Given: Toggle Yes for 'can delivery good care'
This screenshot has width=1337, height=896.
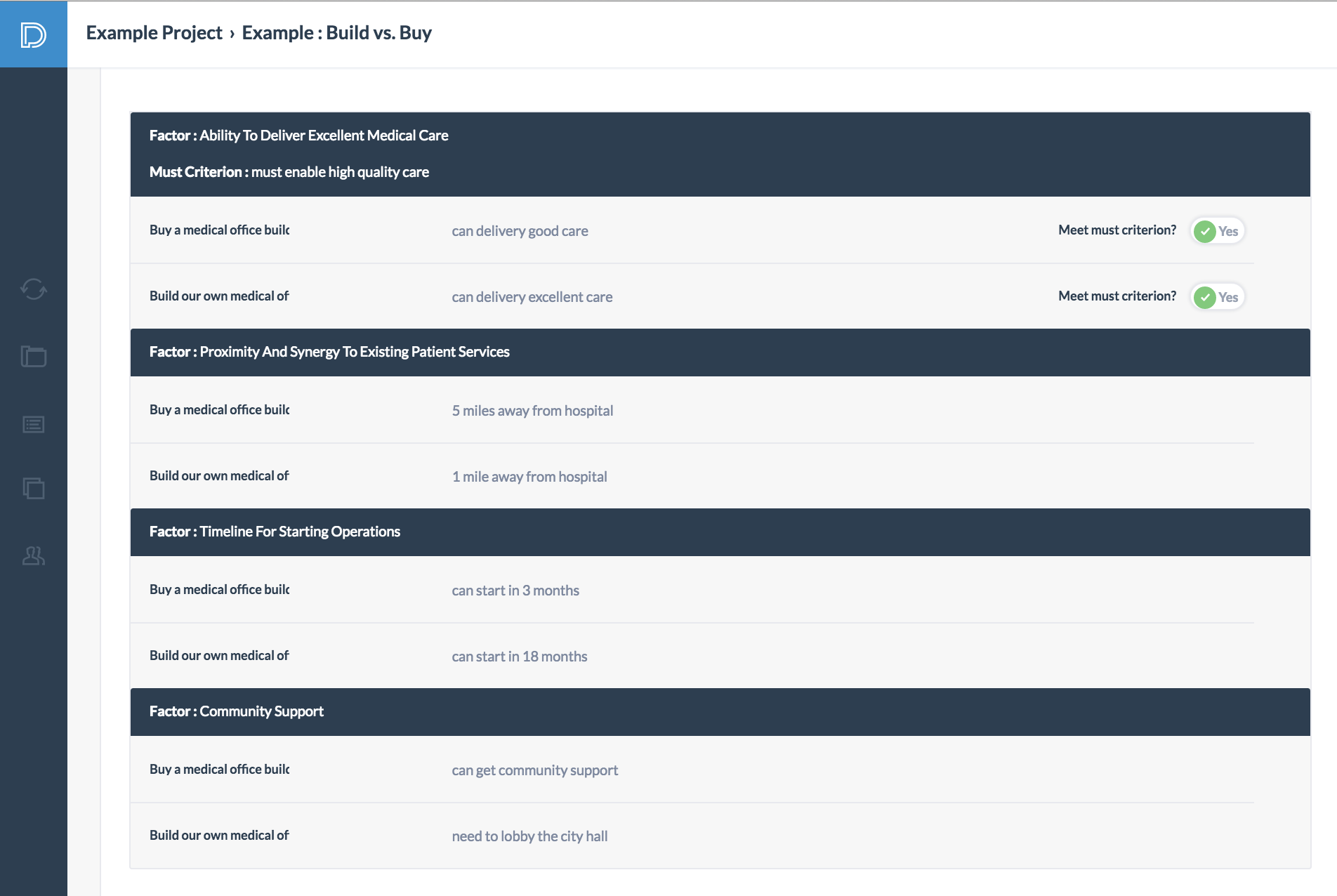Looking at the screenshot, I should pos(1218,231).
